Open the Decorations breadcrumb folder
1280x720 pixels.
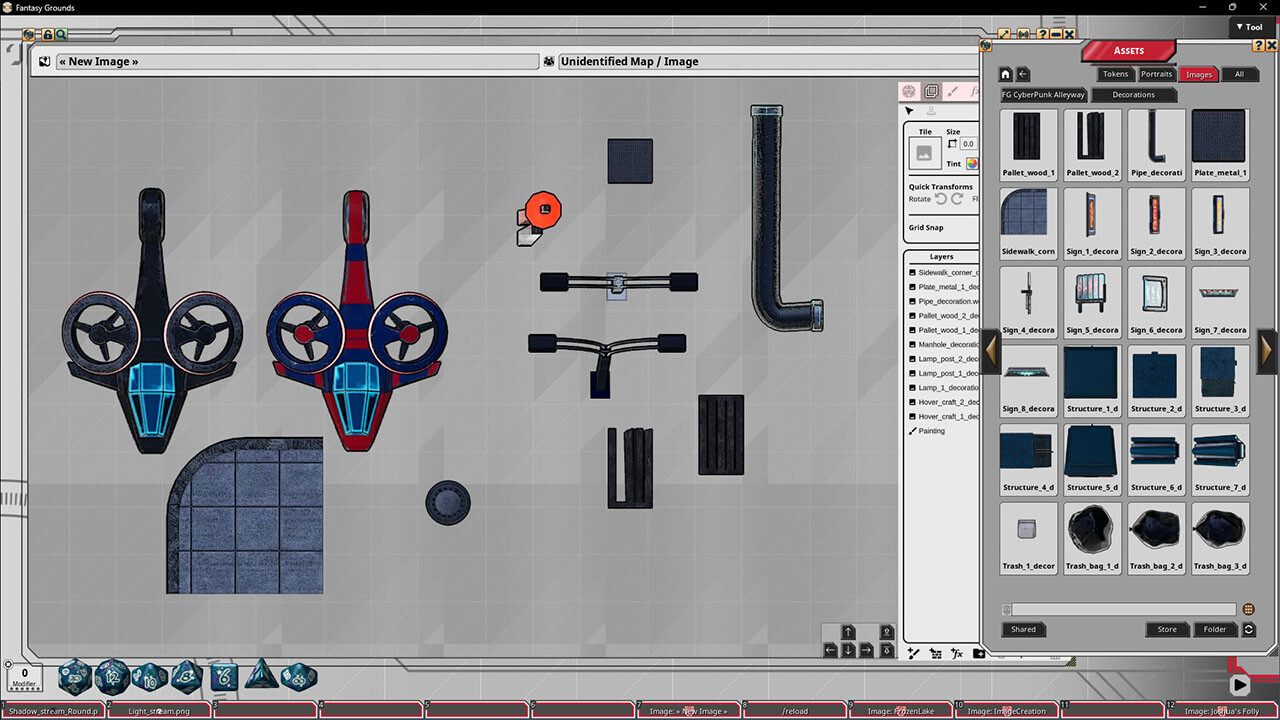[1133, 94]
